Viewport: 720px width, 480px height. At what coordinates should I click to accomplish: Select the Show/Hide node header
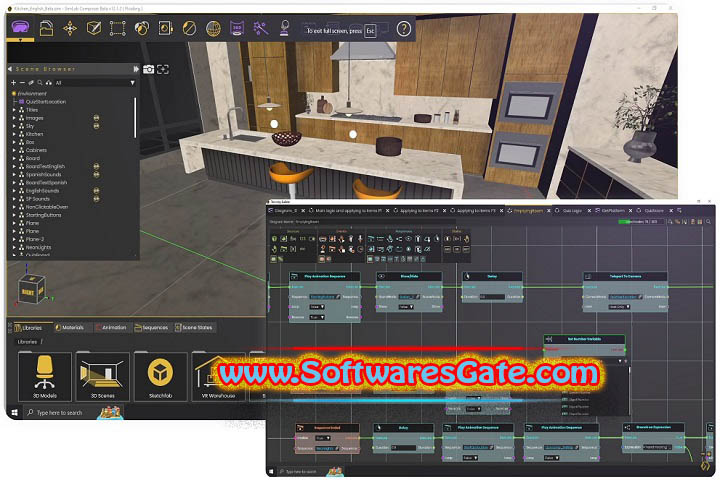pos(409,277)
